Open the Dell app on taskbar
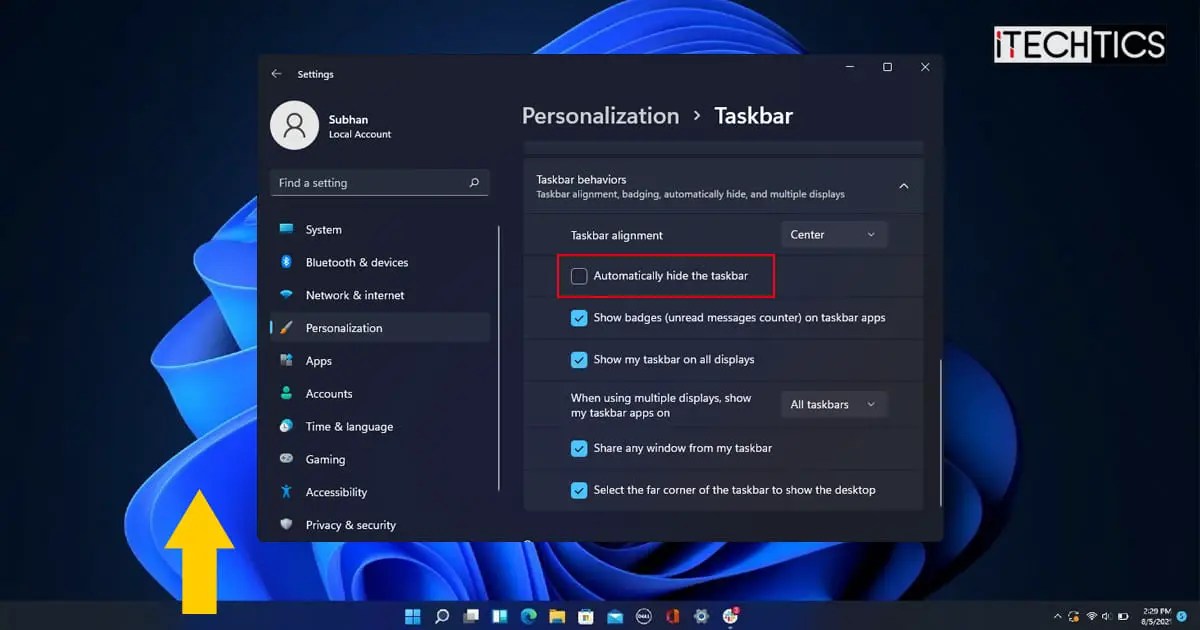This screenshot has width=1200, height=630. [645, 617]
